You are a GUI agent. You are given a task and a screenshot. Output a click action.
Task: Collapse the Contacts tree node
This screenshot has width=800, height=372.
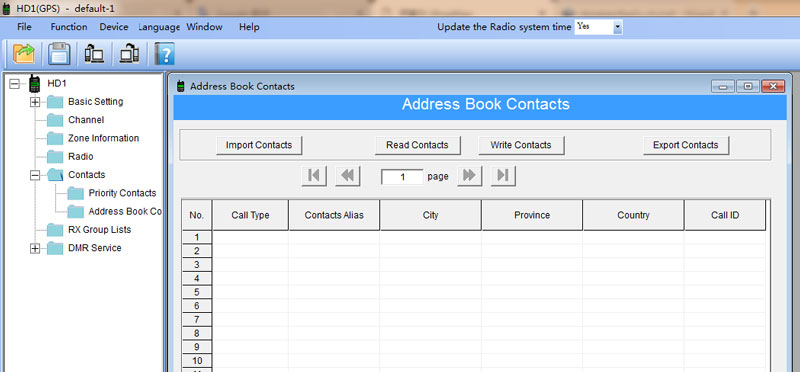click(35, 175)
